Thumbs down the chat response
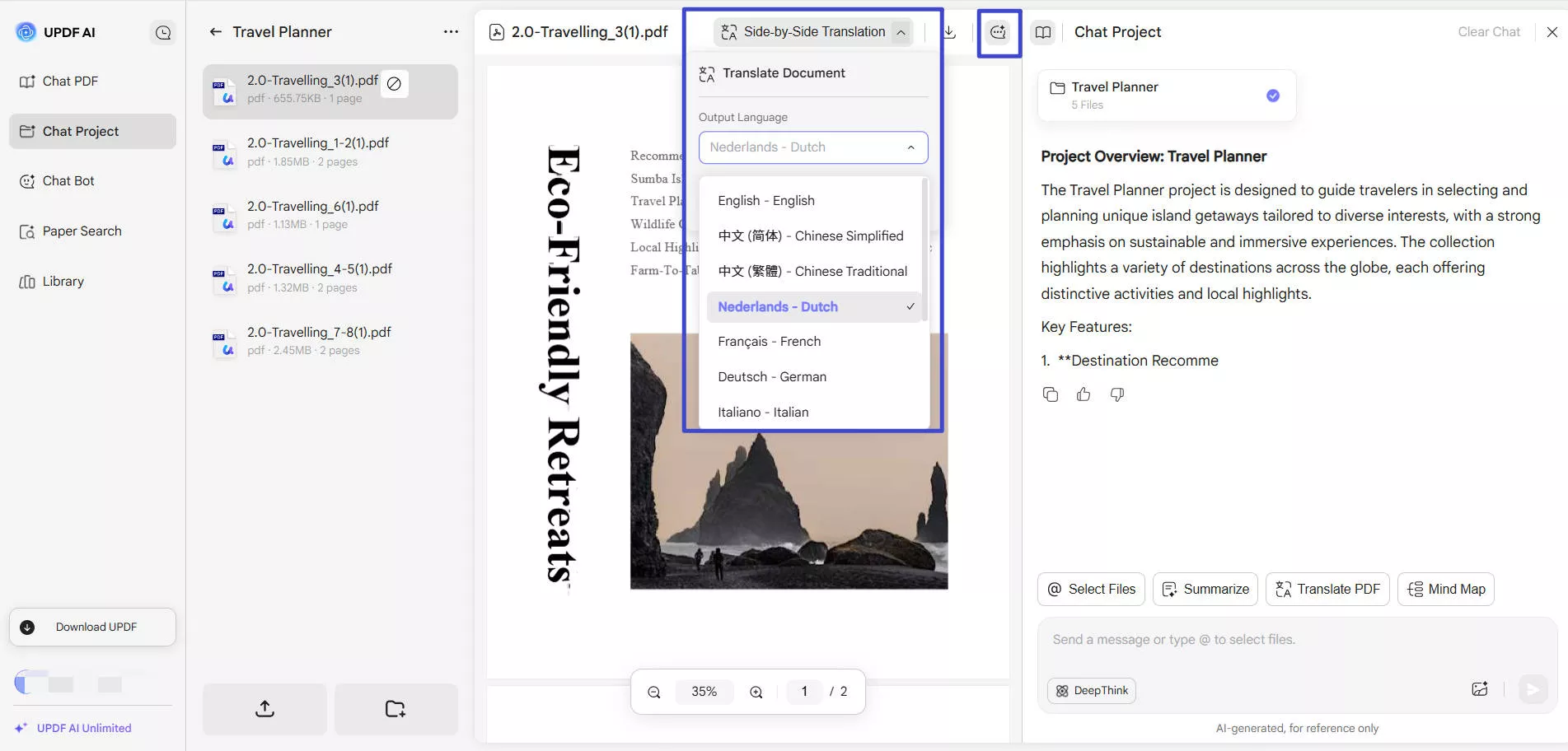 1117,394
